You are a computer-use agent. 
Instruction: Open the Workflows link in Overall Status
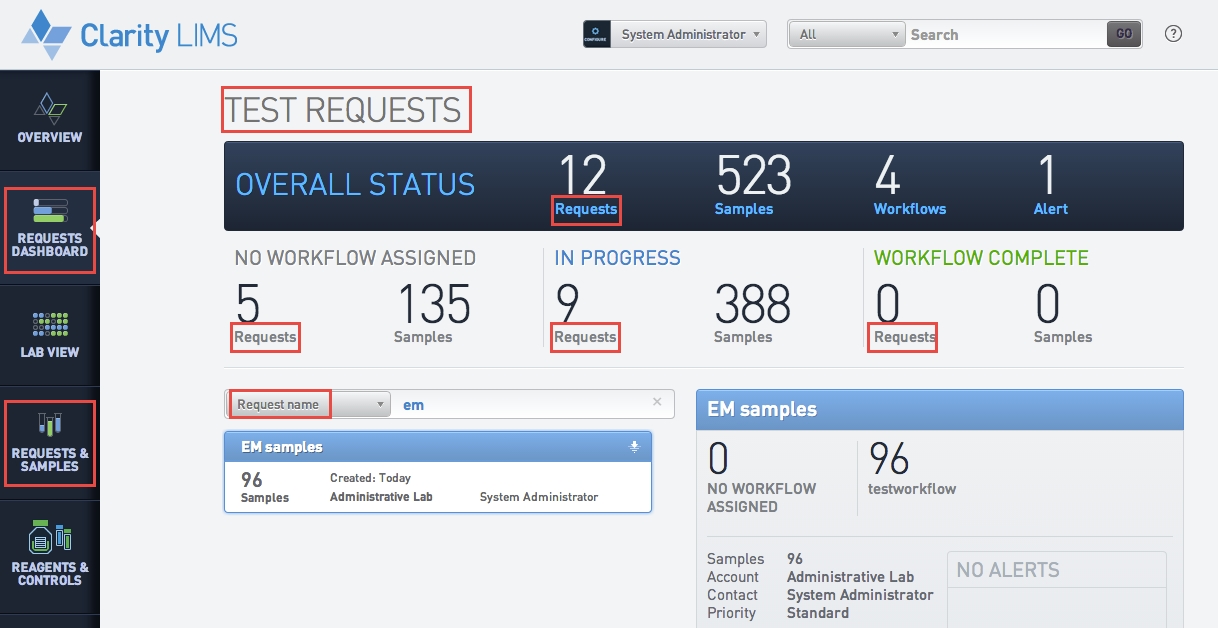[x=909, y=209]
